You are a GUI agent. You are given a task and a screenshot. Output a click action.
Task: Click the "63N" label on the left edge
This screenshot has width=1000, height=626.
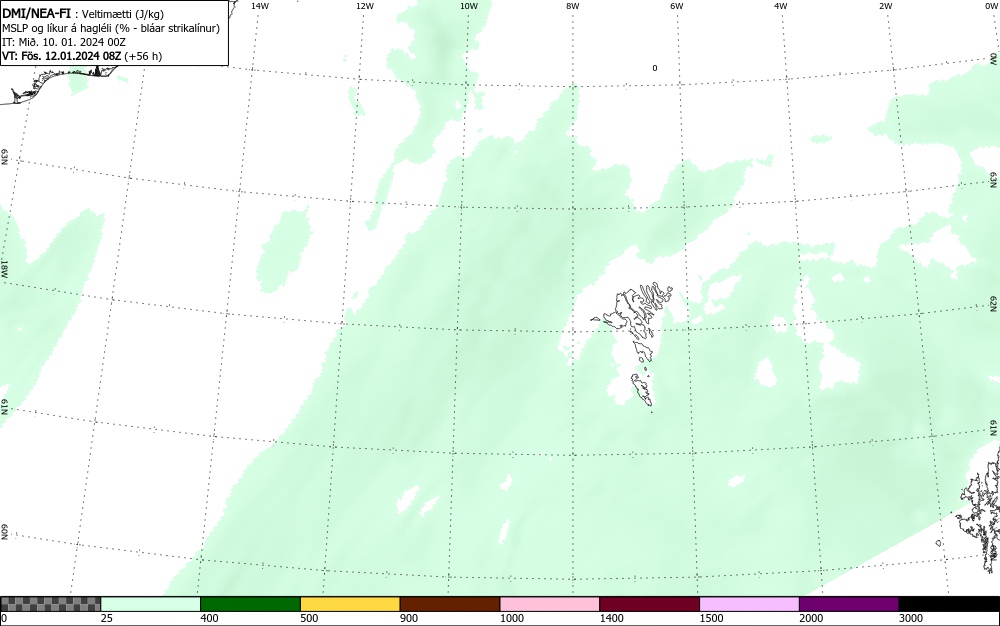click(4, 157)
